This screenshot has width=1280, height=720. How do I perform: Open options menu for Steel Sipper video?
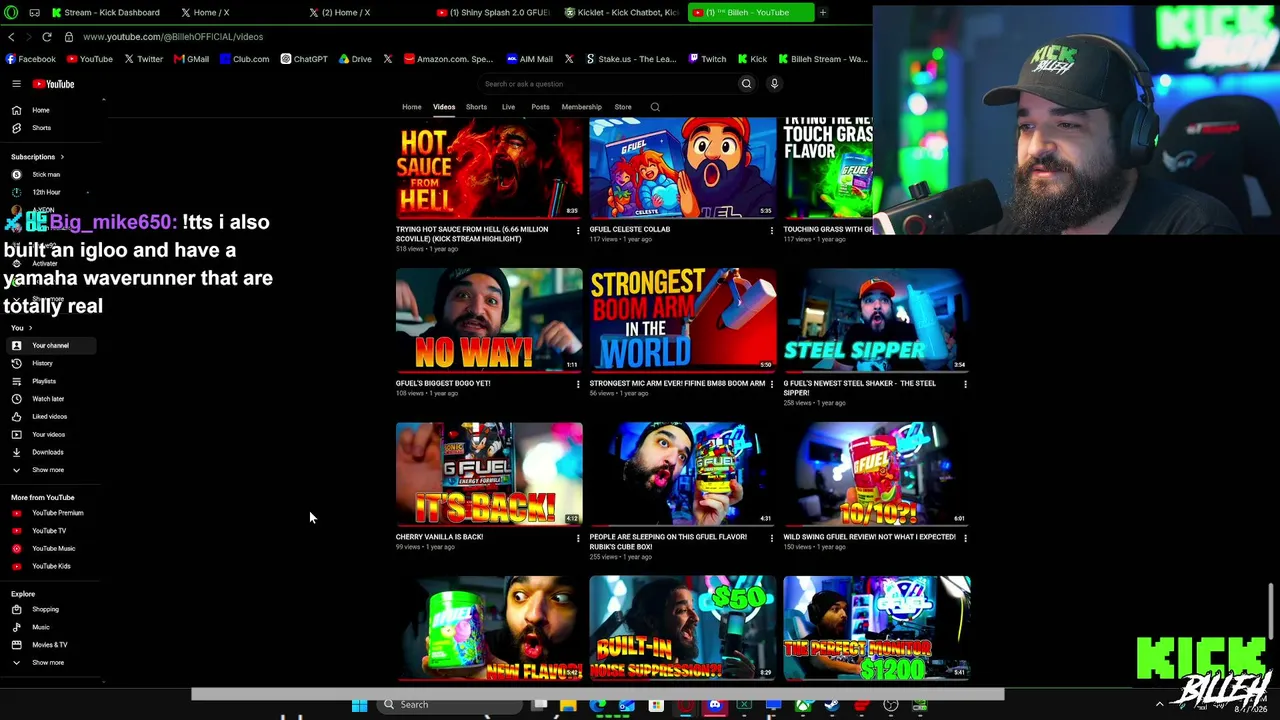click(965, 385)
